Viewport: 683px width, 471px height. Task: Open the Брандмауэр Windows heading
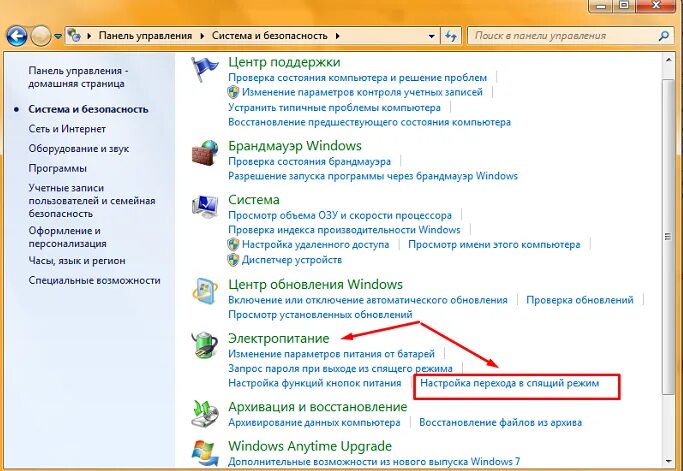click(x=295, y=146)
